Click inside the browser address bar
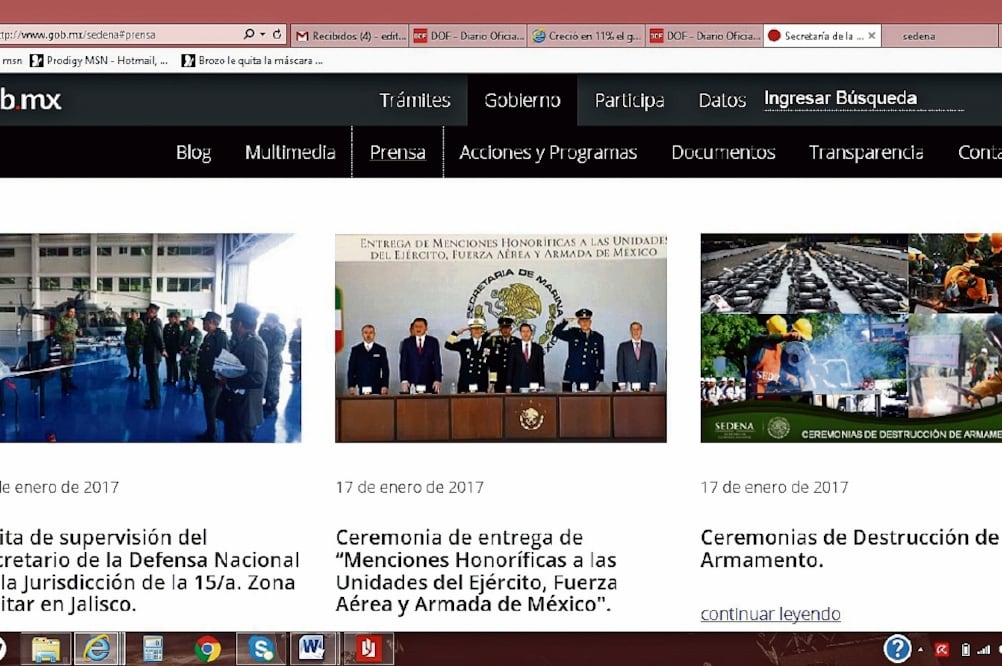This screenshot has width=1002, height=666. [x=120, y=32]
